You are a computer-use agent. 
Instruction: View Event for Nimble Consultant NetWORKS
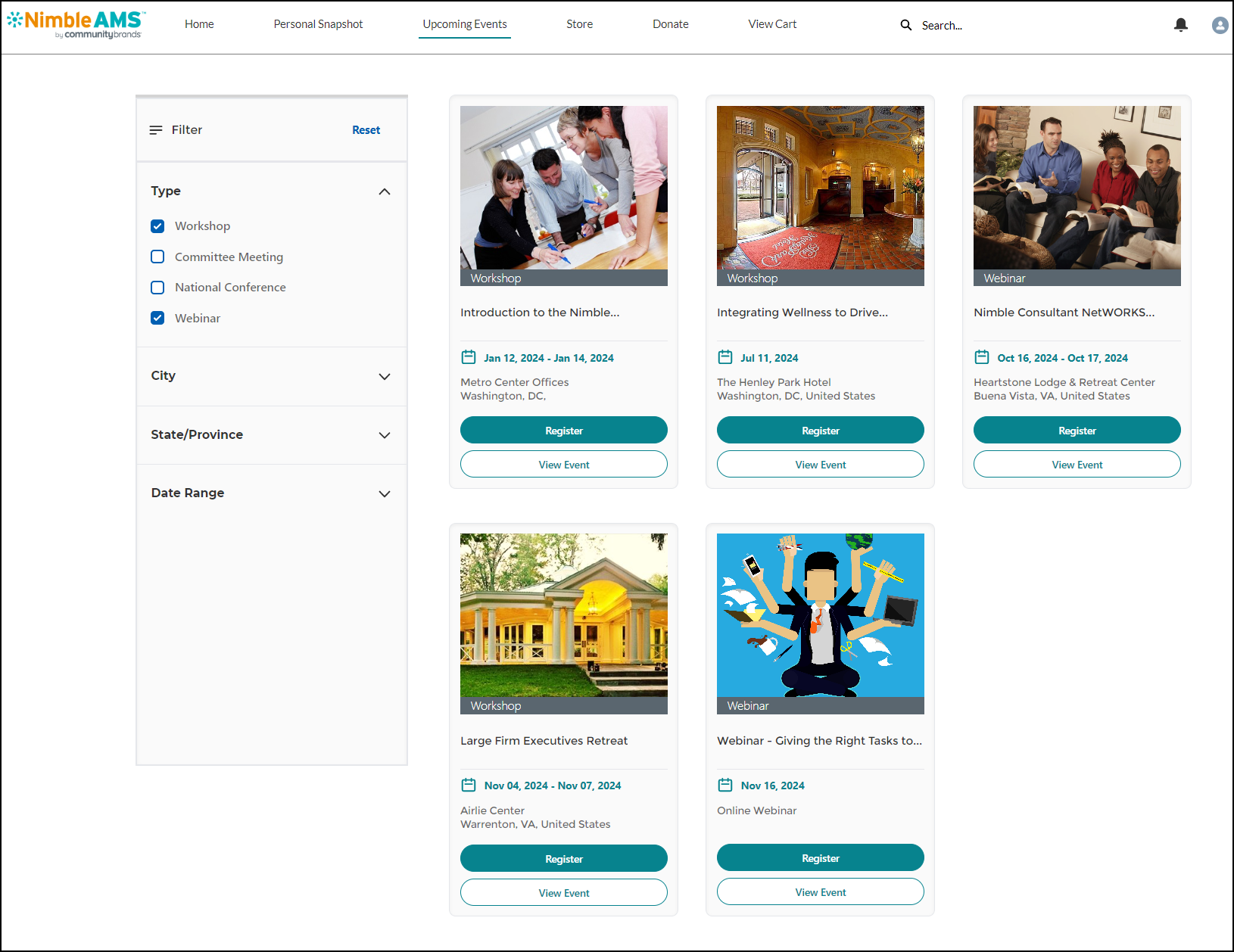[1077, 465]
